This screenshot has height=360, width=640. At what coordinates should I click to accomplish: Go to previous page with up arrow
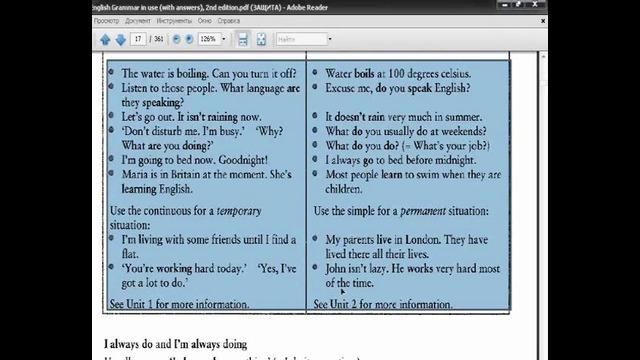coord(105,39)
